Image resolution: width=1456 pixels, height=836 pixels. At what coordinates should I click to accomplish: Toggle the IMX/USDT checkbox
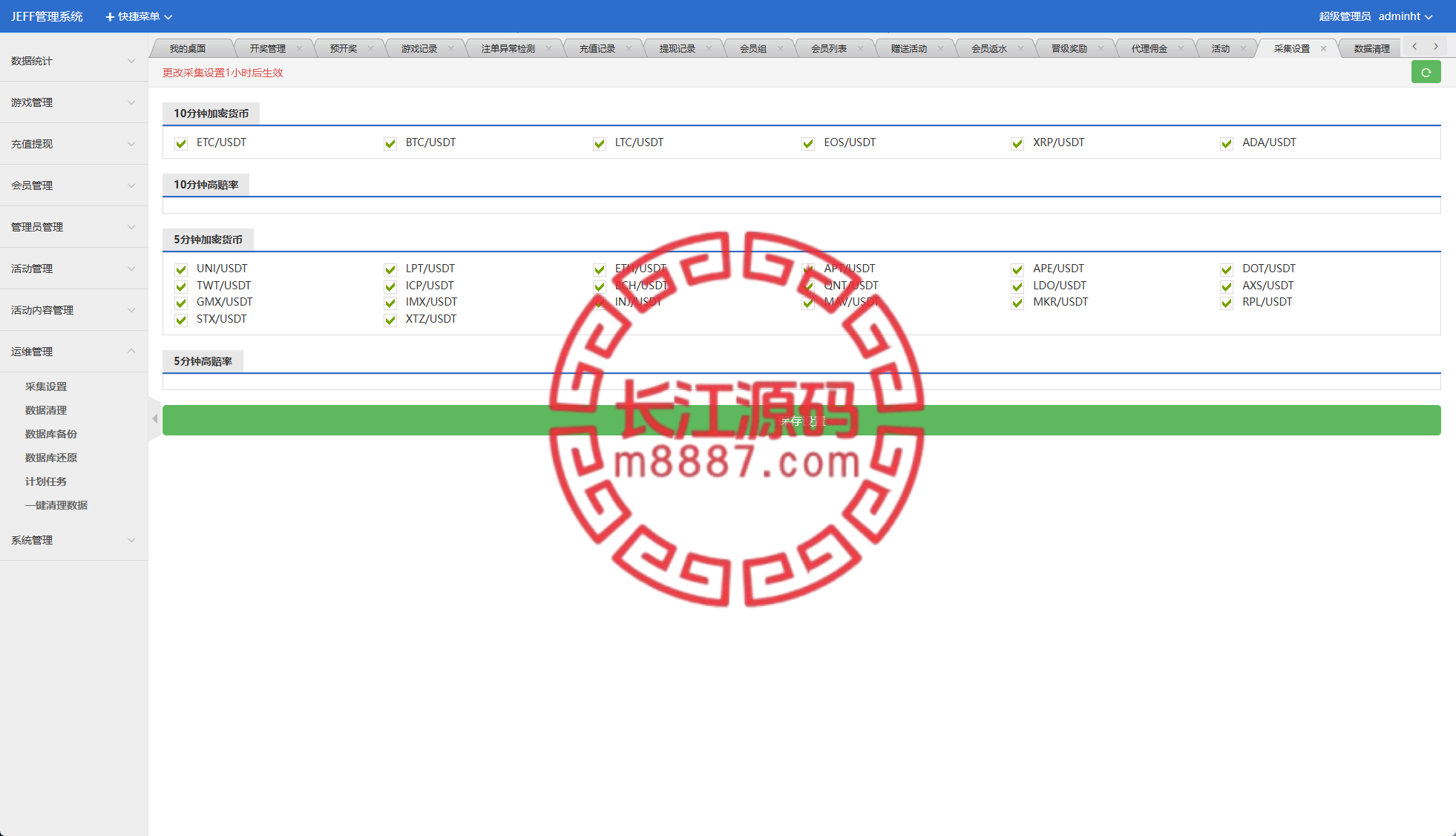390,303
